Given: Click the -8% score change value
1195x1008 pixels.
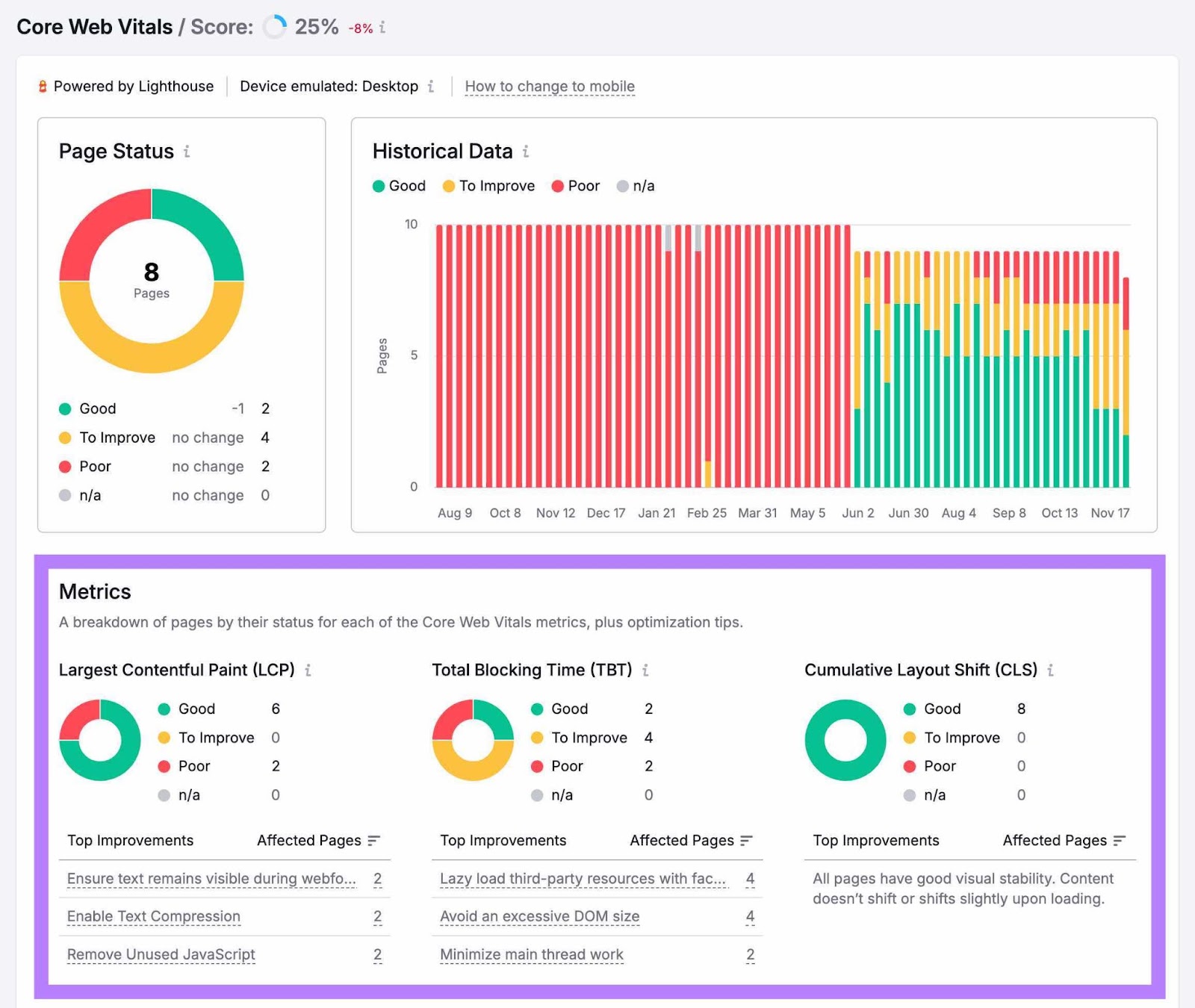Looking at the screenshot, I should 361,29.
